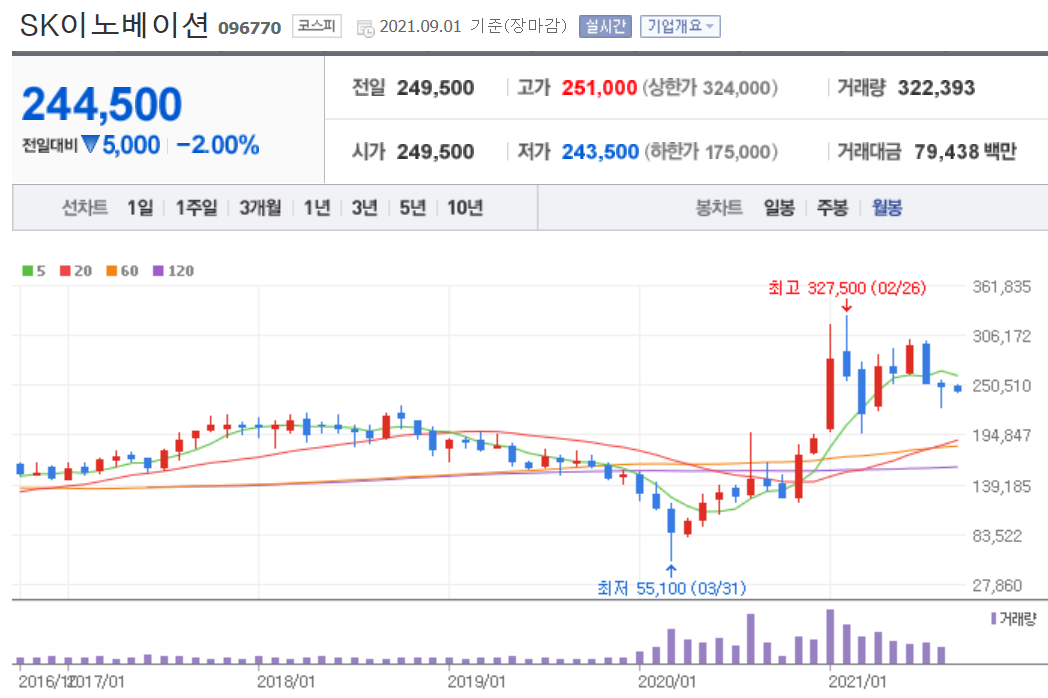Image resolution: width=1048 pixels, height=698 pixels.
Task: Click the 2021.09.01 date text
Action: point(420,26)
